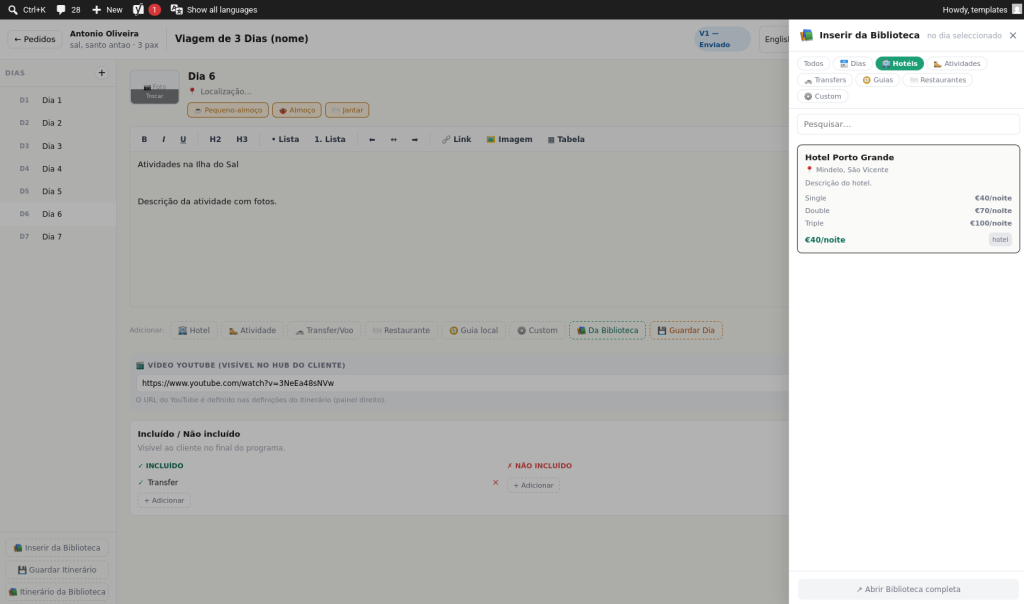Insert a table with Tabela
The height and width of the screenshot is (604, 1024).
click(566, 139)
